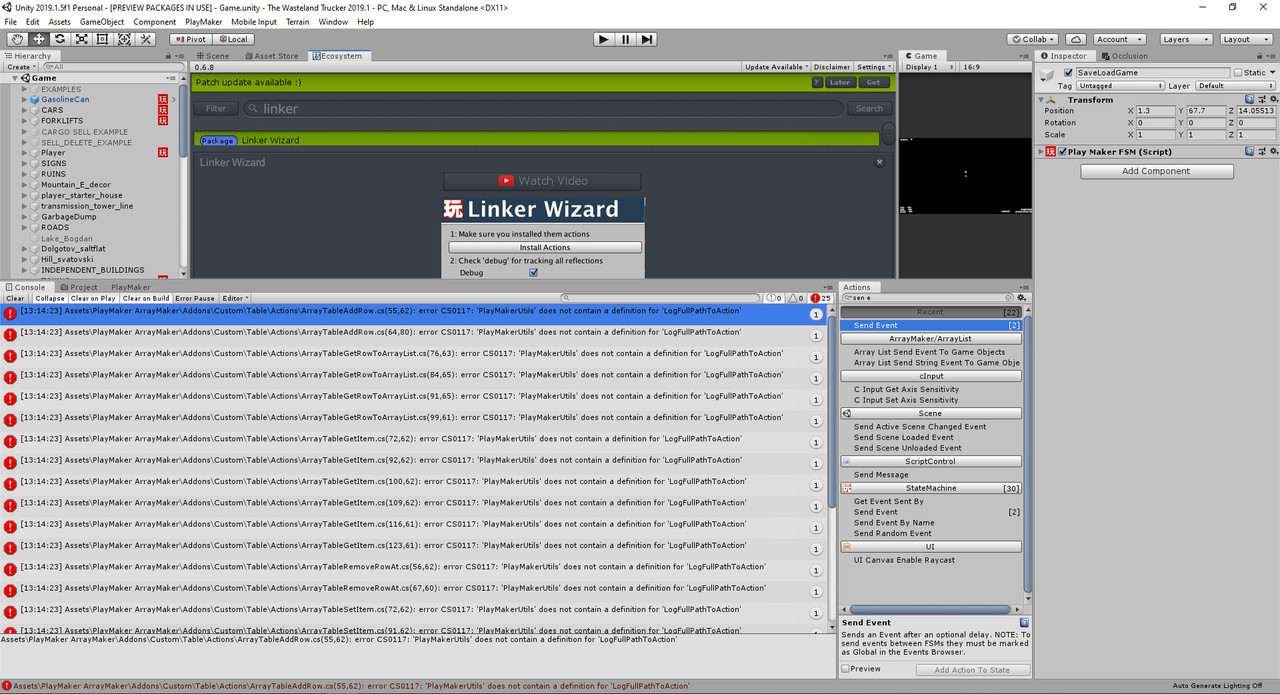Select the Scale tool in toolbar
The width and height of the screenshot is (1280, 694).
81,39
